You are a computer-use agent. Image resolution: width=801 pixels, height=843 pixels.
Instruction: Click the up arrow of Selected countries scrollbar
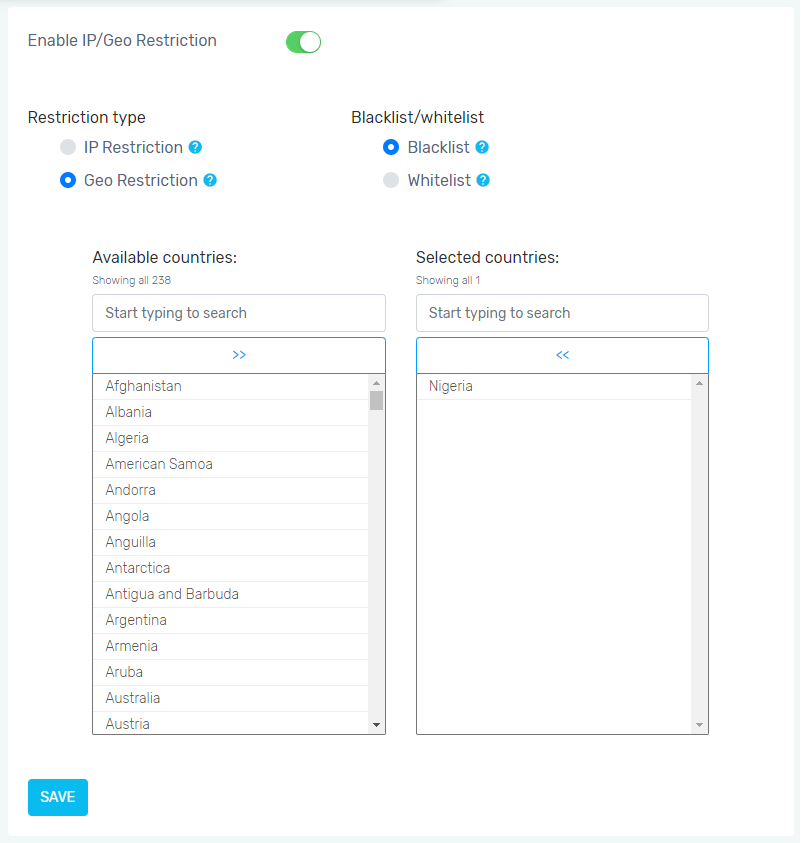point(699,383)
